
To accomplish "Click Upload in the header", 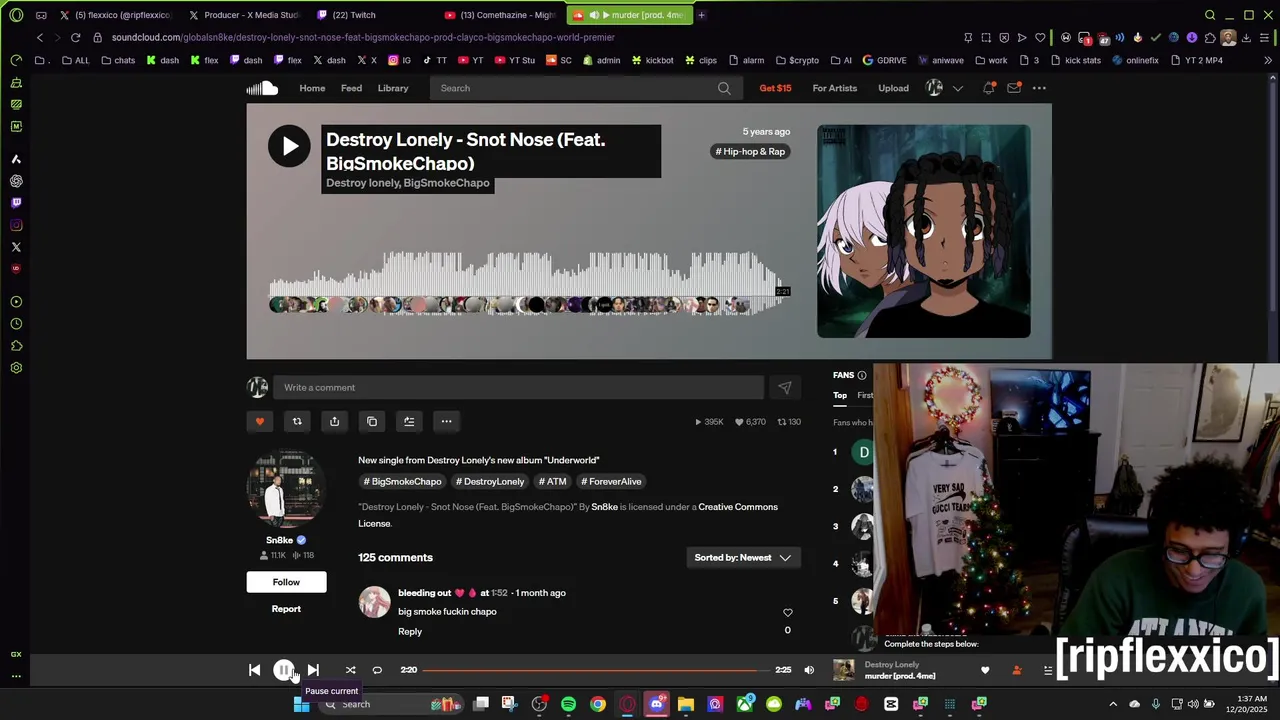I will tap(893, 88).
